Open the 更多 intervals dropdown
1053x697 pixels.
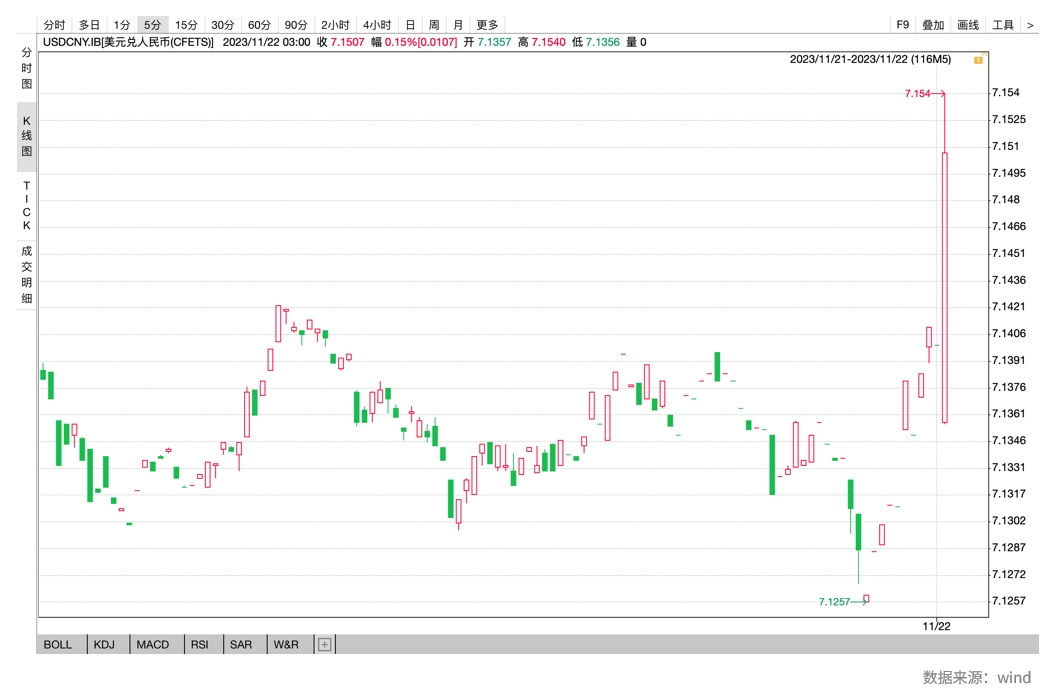488,25
